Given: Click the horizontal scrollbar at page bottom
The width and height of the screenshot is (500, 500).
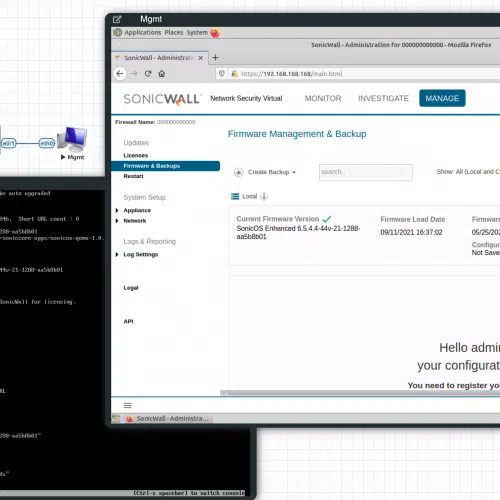Looking at the screenshot, I should click(x=360, y=393).
